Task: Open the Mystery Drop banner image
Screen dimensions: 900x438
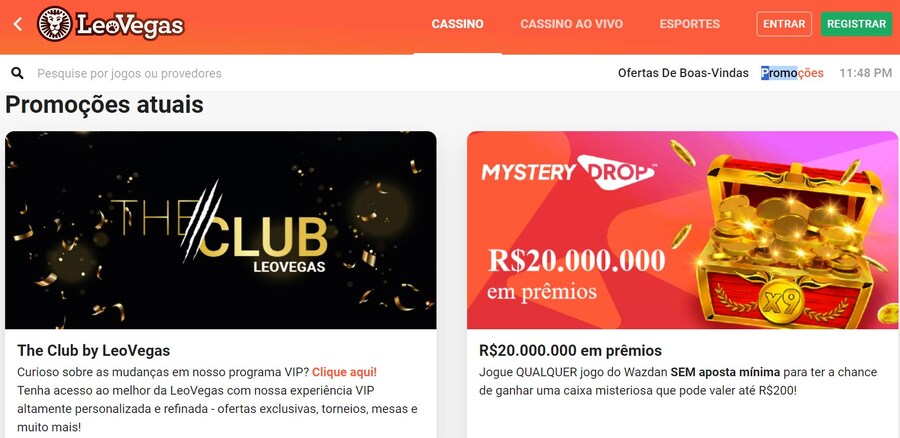Action: (682, 230)
